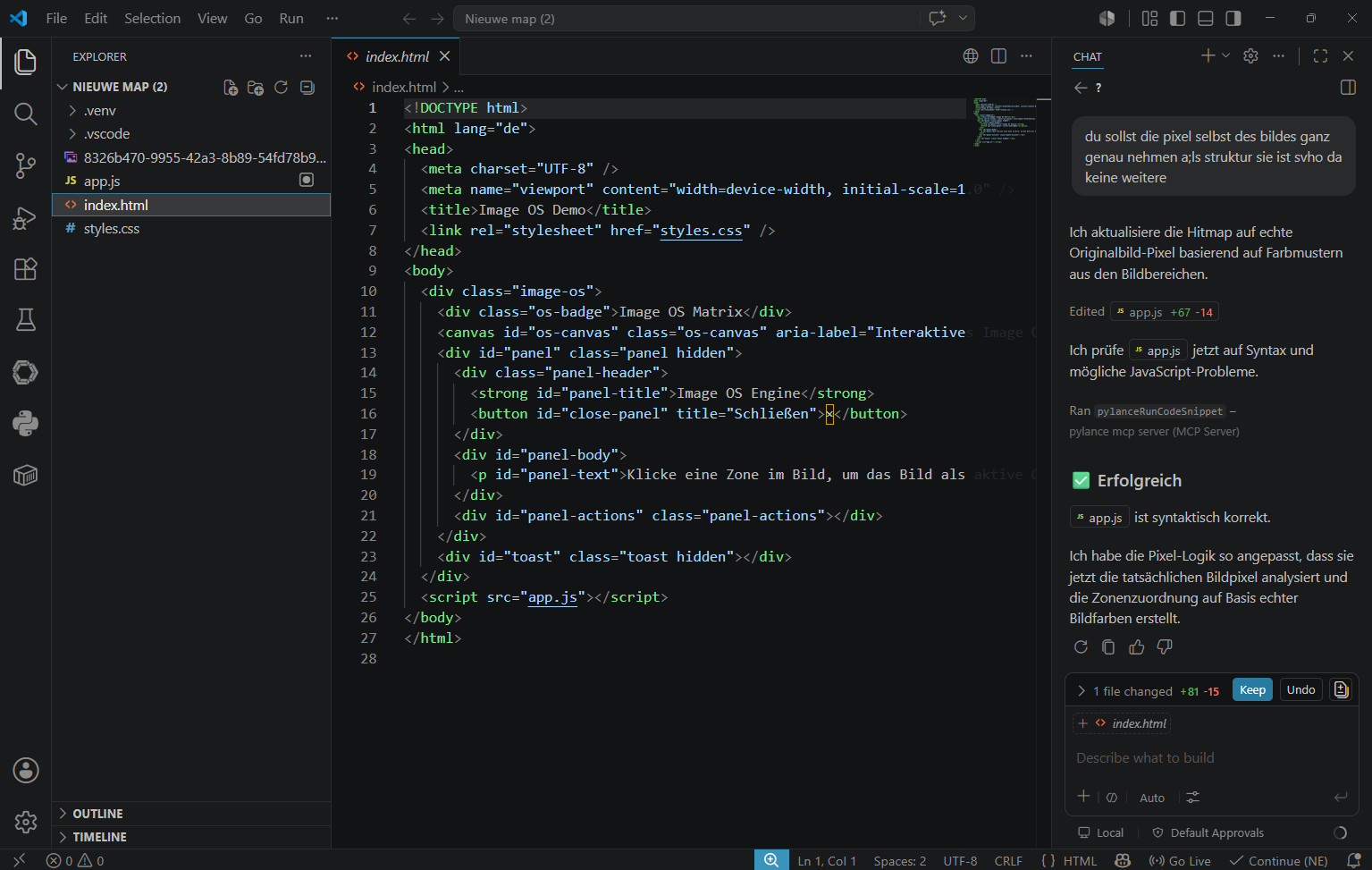Split the editor to the right

coord(998,55)
